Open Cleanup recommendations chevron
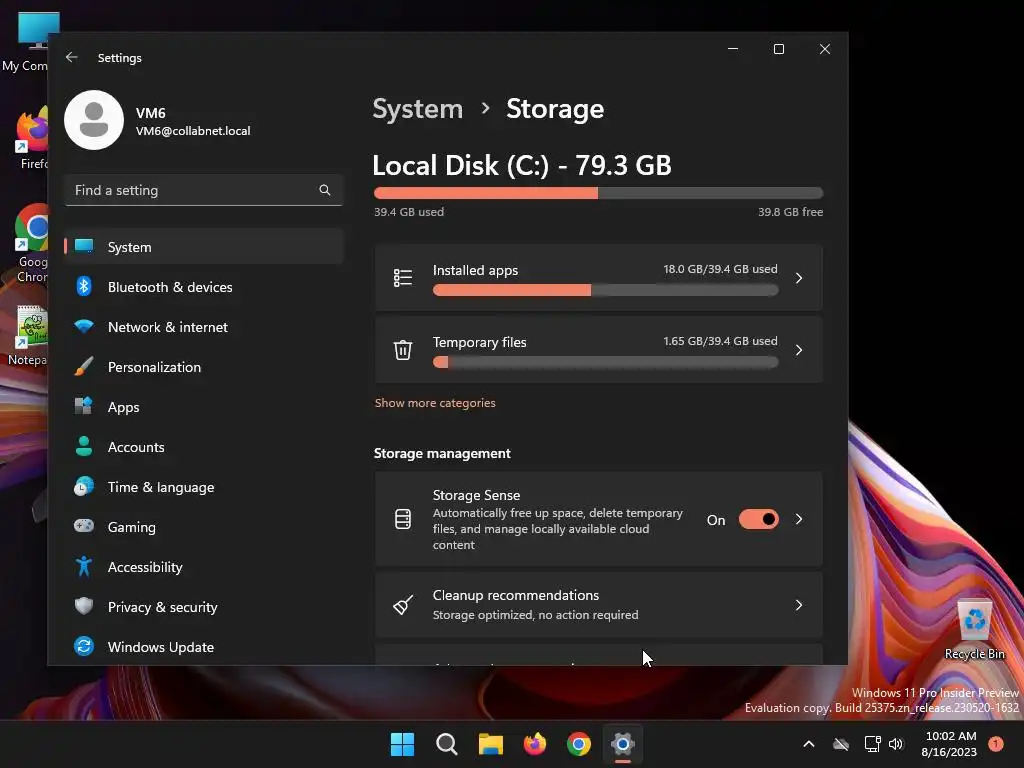 click(799, 605)
